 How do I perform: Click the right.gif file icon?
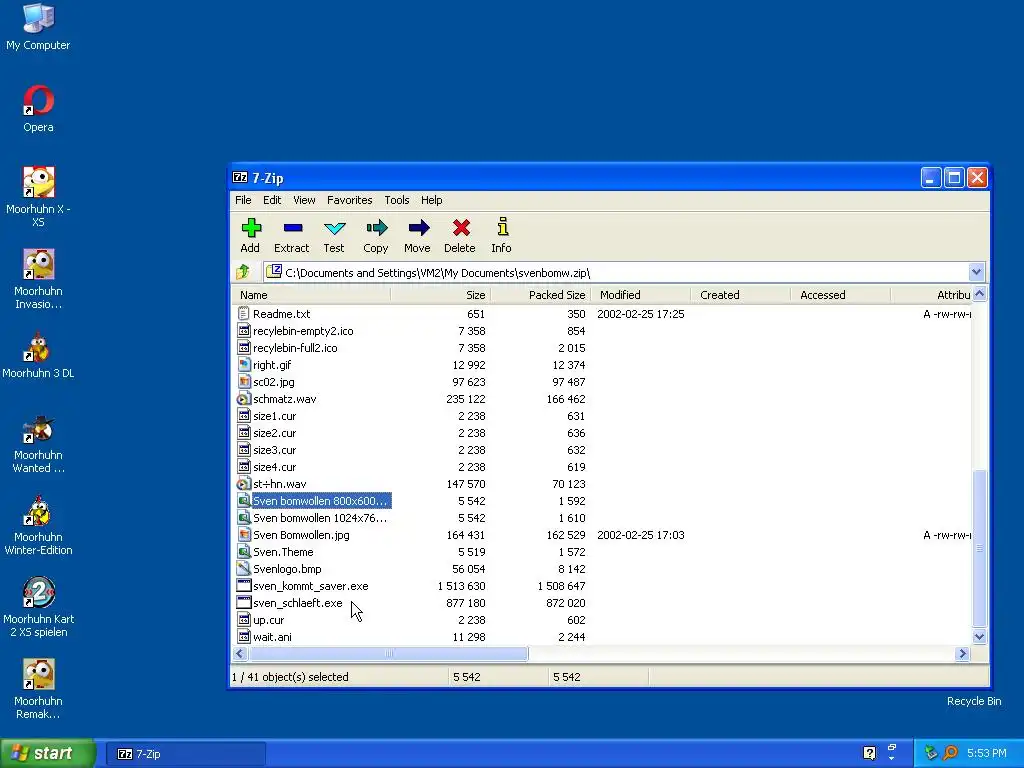tap(244, 365)
